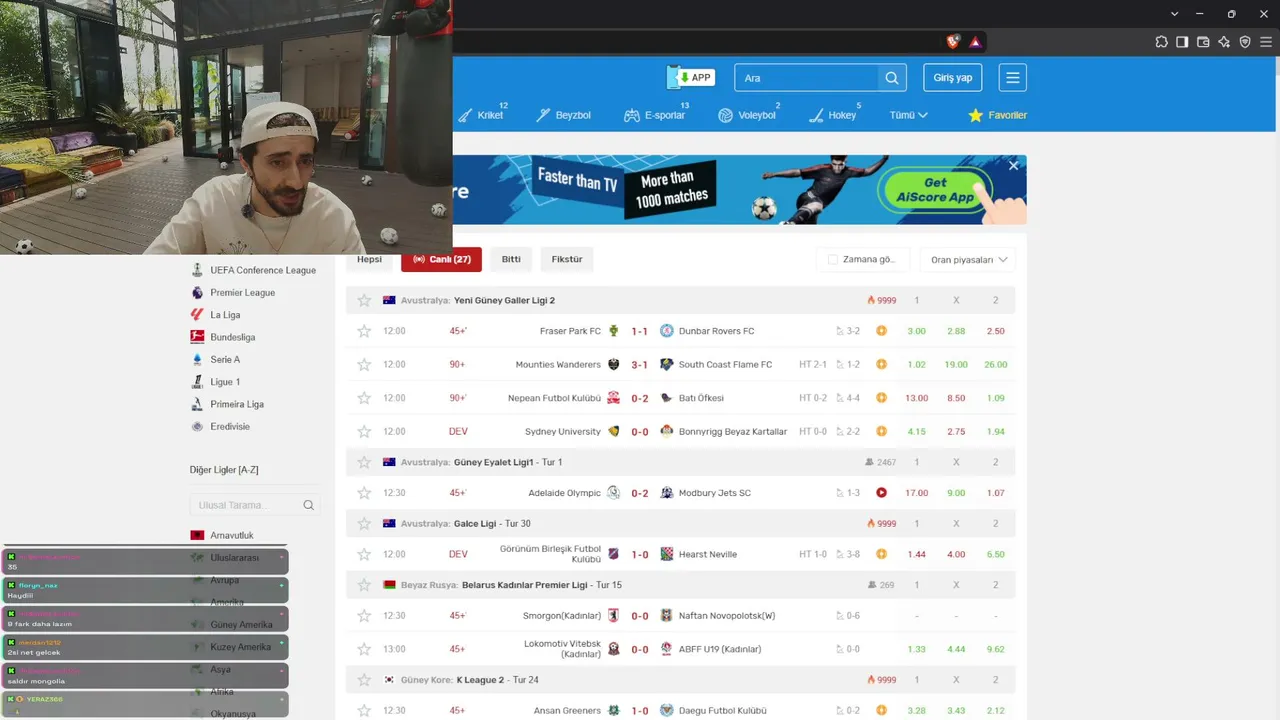The height and width of the screenshot is (720, 1280).
Task: Click the 1-1 score of Fraser Park match
Action: pos(640,331)
